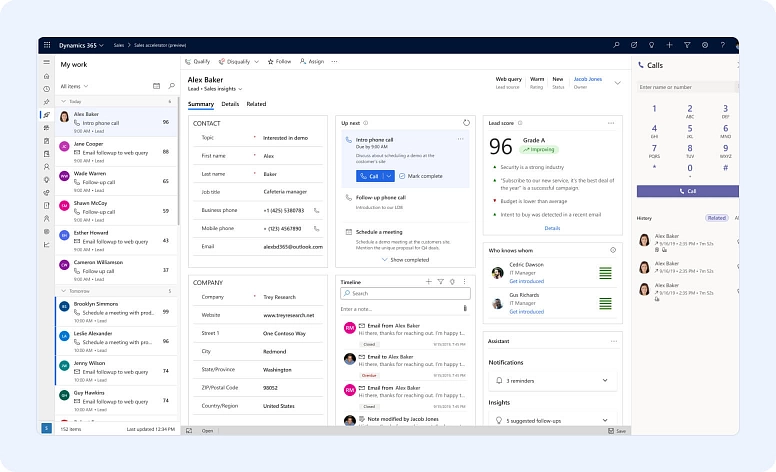Switch to the Details tab
Image resolution: width=776 pixels, height=472 pixels.
click(x=230, y=104)
